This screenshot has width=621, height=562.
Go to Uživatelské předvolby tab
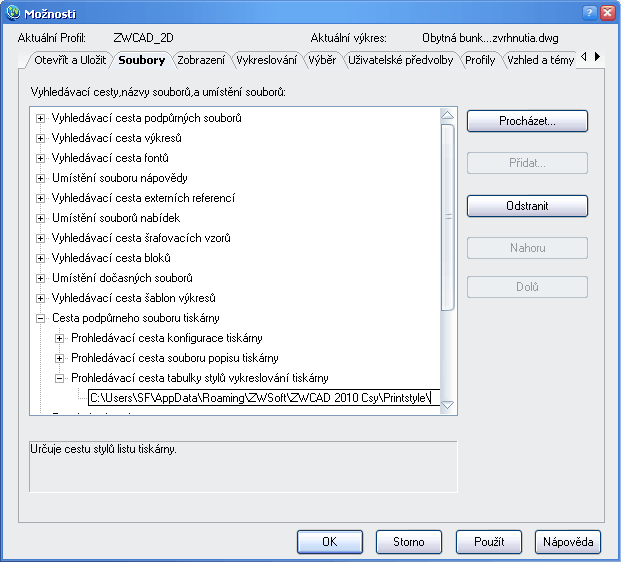coord(400,60)
